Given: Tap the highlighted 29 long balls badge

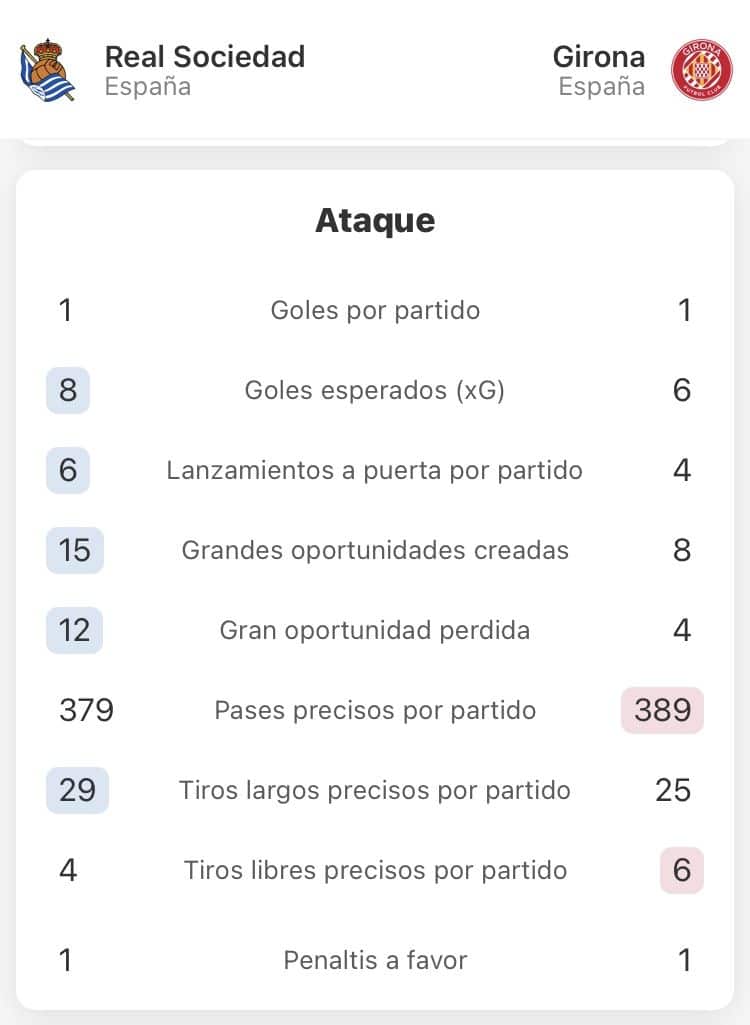Looking at the screenshot, I should click(x=77, y=790).
